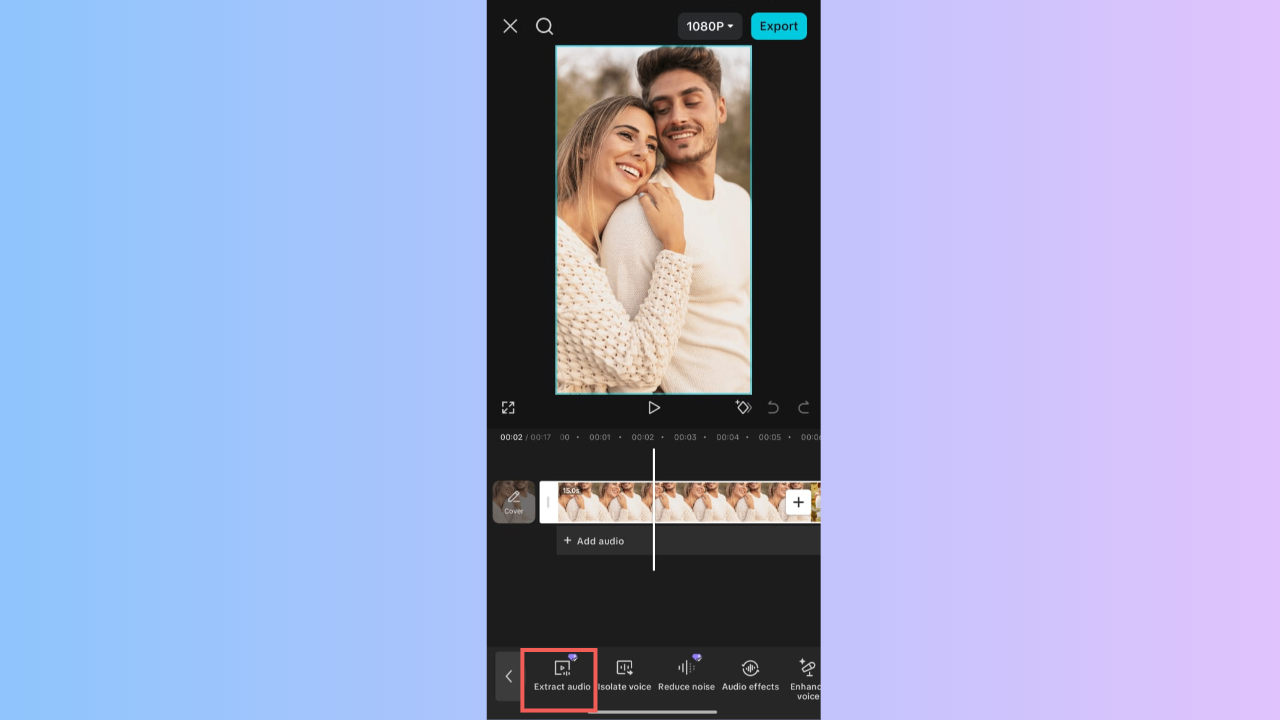1280x720 pixels.
Task: Add a keyframe with diamond icon
Action: [743, 407]
